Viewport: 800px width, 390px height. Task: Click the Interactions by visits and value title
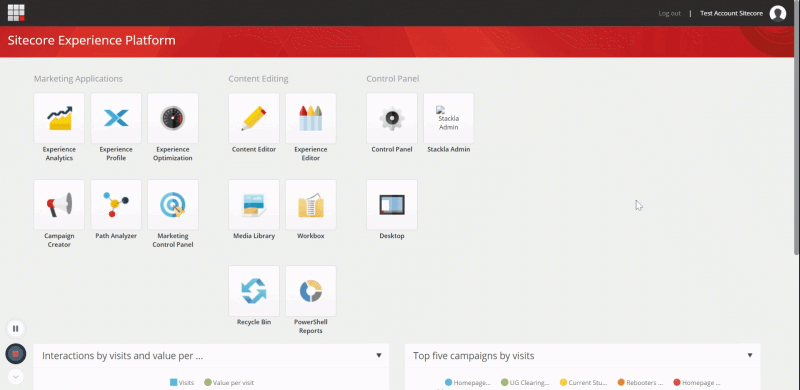pos(122,356)
